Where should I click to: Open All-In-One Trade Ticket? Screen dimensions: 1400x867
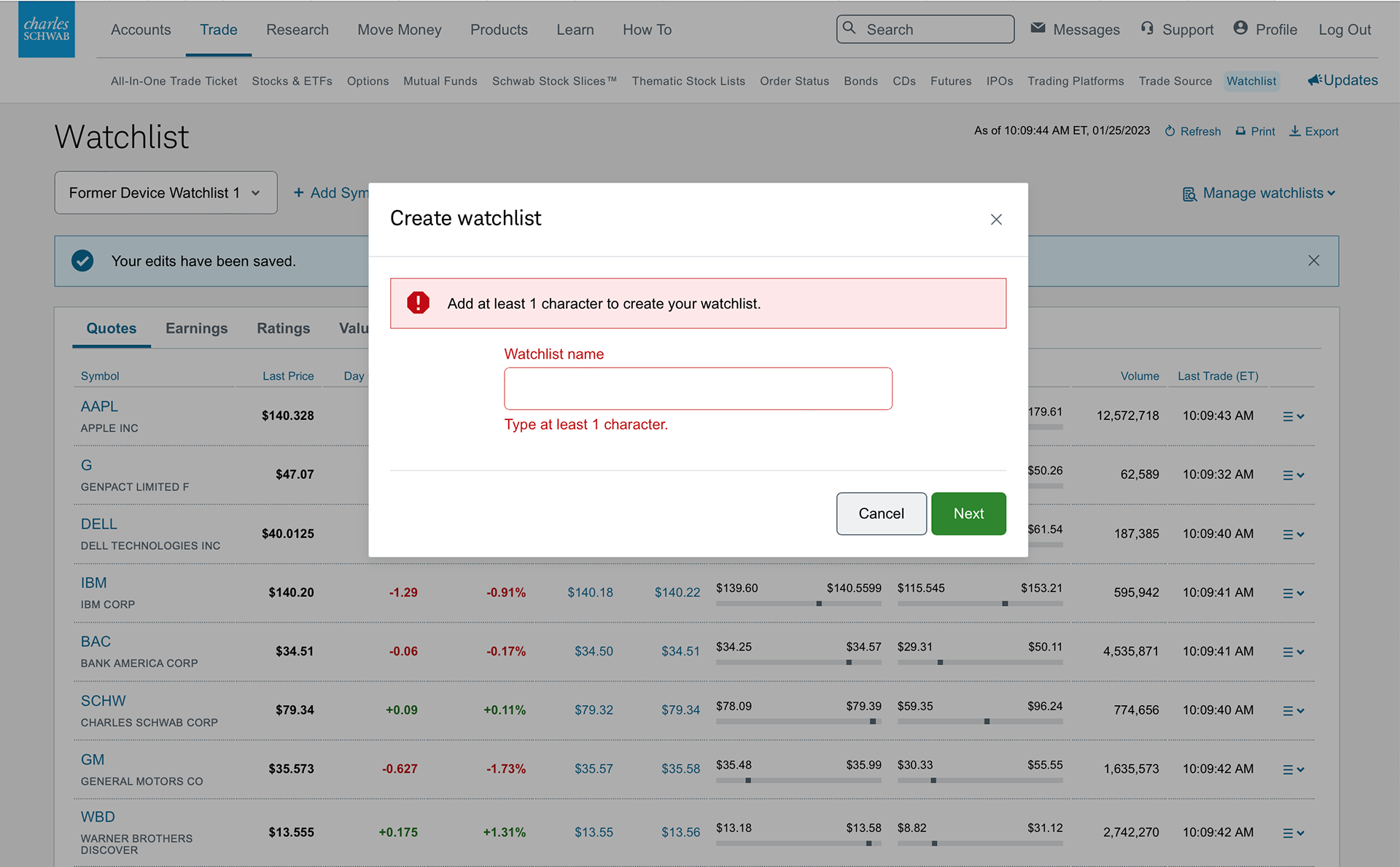[174, 81]
